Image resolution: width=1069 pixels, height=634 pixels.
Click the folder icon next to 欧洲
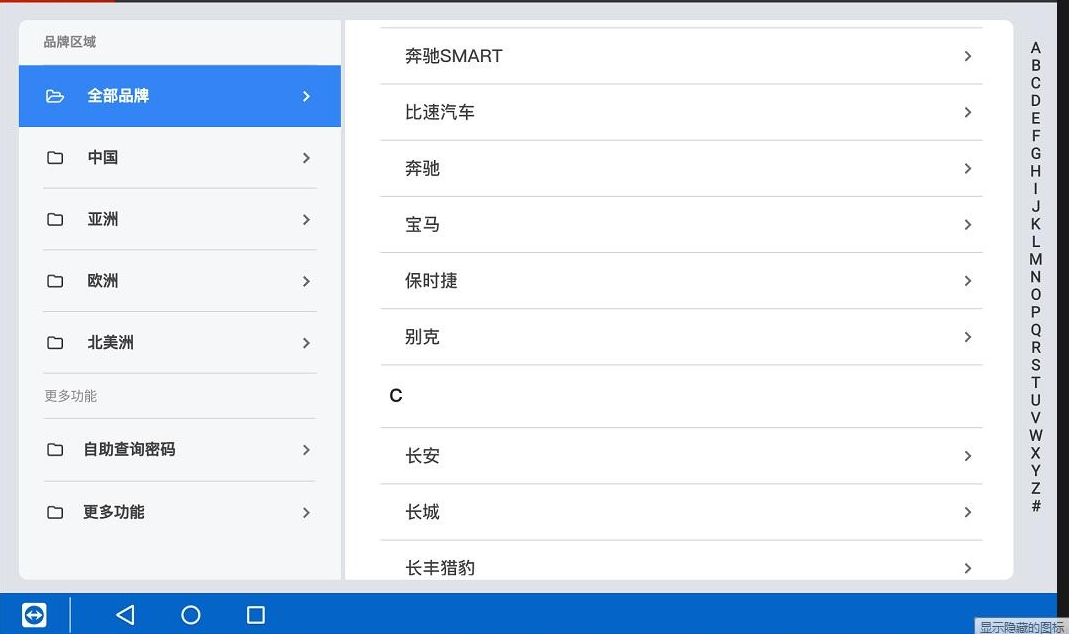click(55, 281)
